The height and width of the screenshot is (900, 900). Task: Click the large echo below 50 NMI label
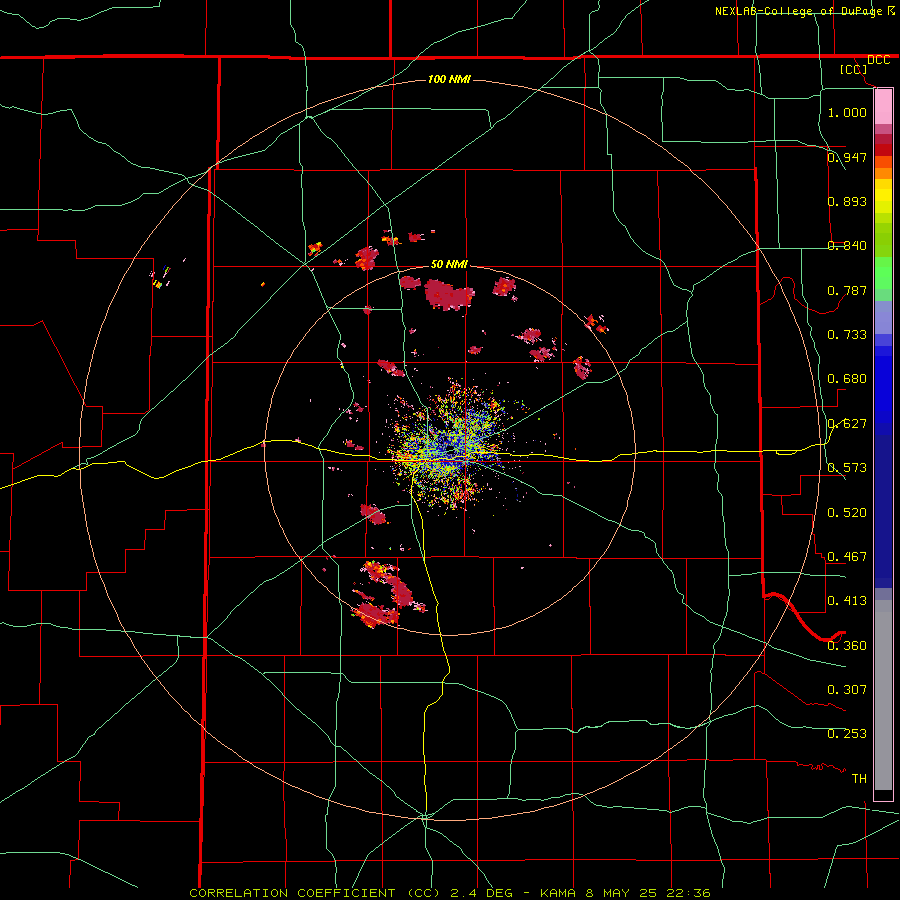tap(449, 295)
